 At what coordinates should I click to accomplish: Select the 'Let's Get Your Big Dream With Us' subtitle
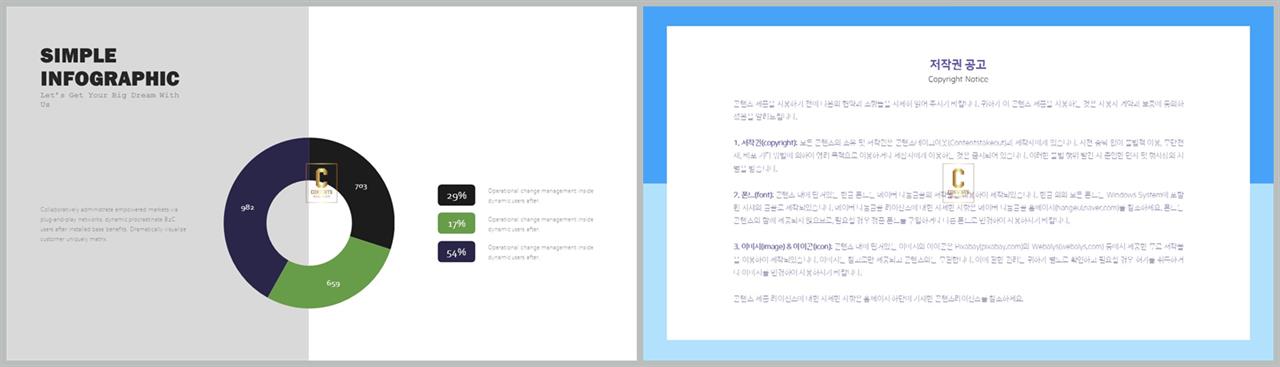point(110,99)
